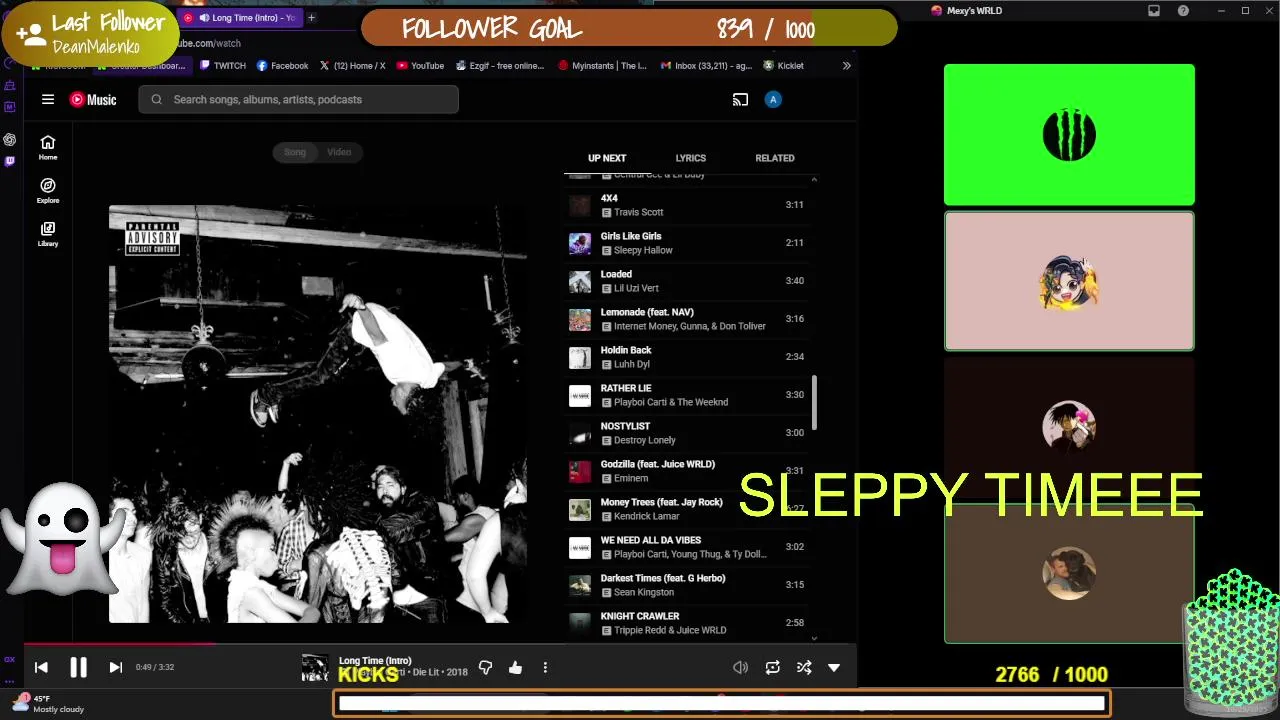Click the Girls Like Girls queue thumbnail
This screenshot has height=720, width=1280.
(580, 243)
